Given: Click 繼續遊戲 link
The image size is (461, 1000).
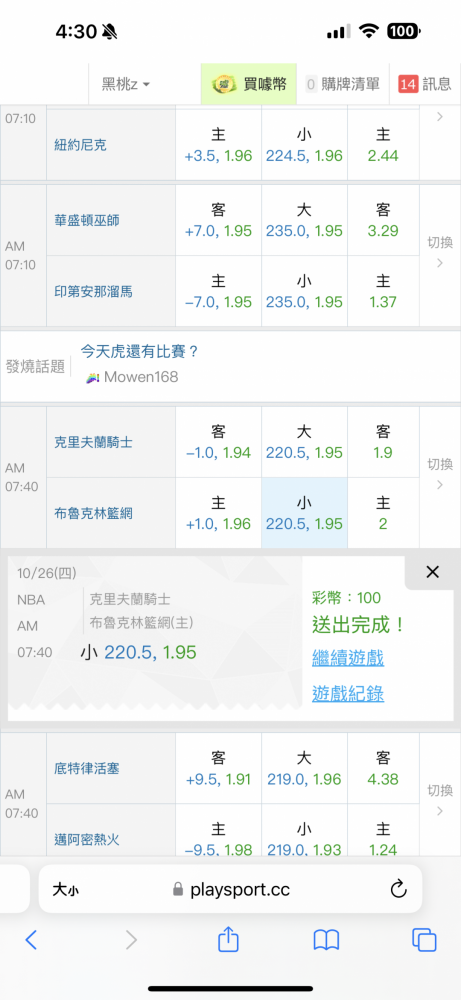Looking at the screenshot, I should tap(348, 658).
